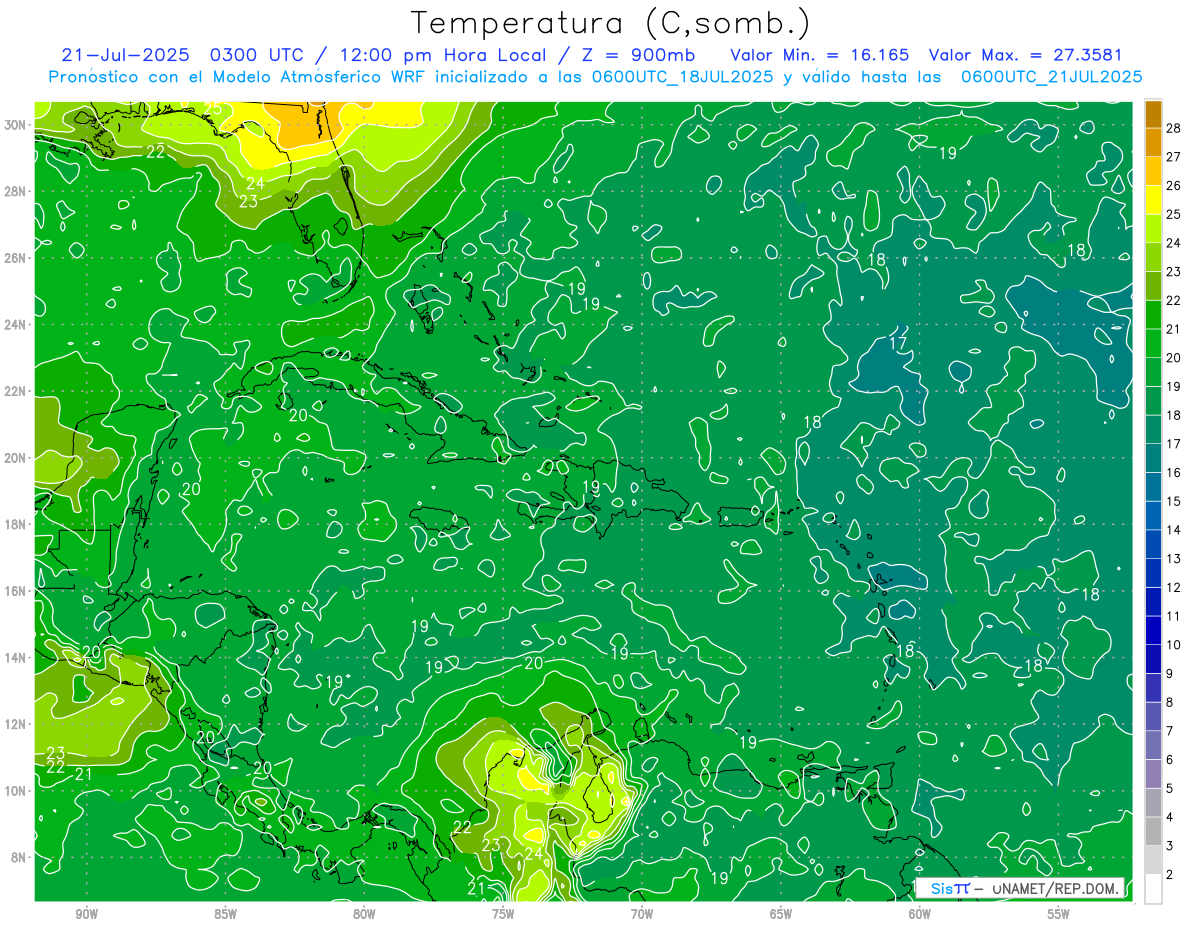Pick the white colorbar swatch below 2
1200x927 pixels.
pos(1153,889)
